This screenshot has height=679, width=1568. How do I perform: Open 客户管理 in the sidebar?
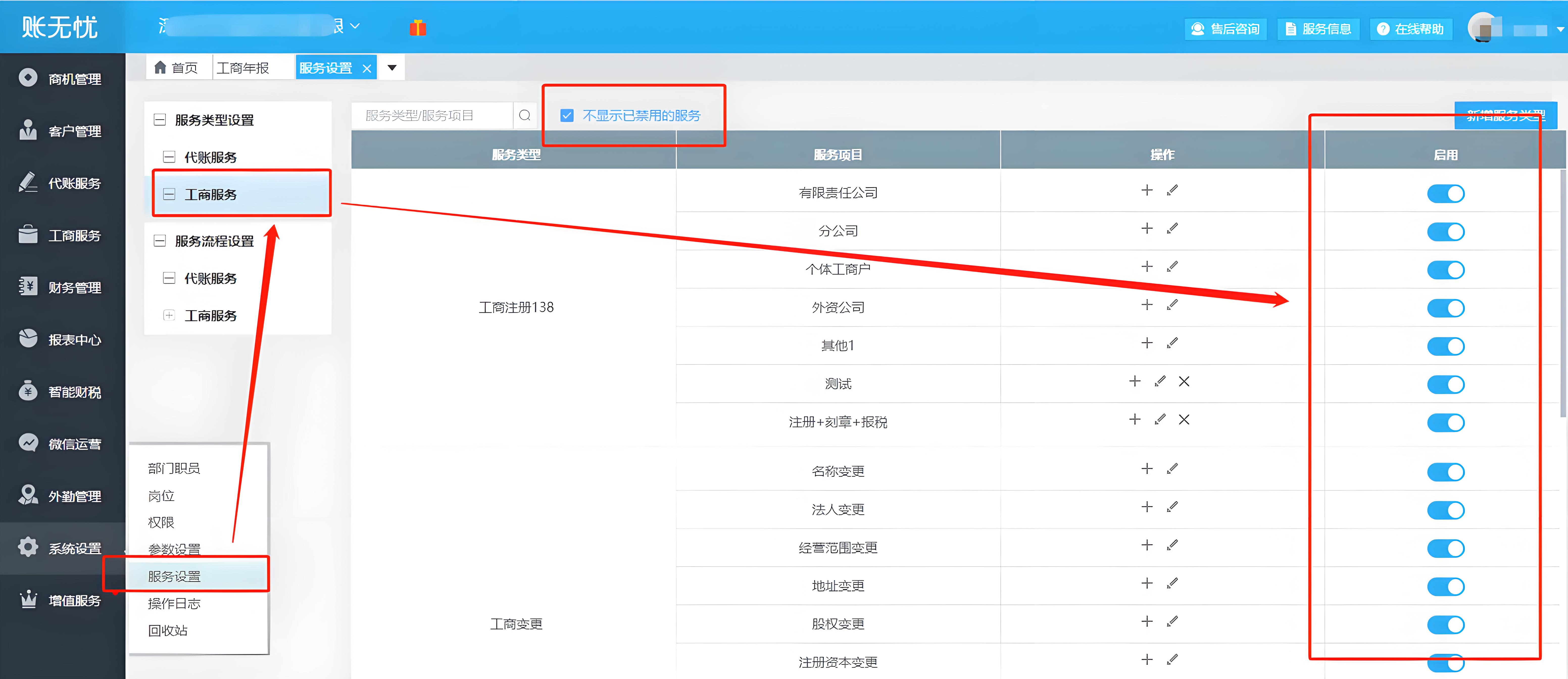tap(62, 131)
